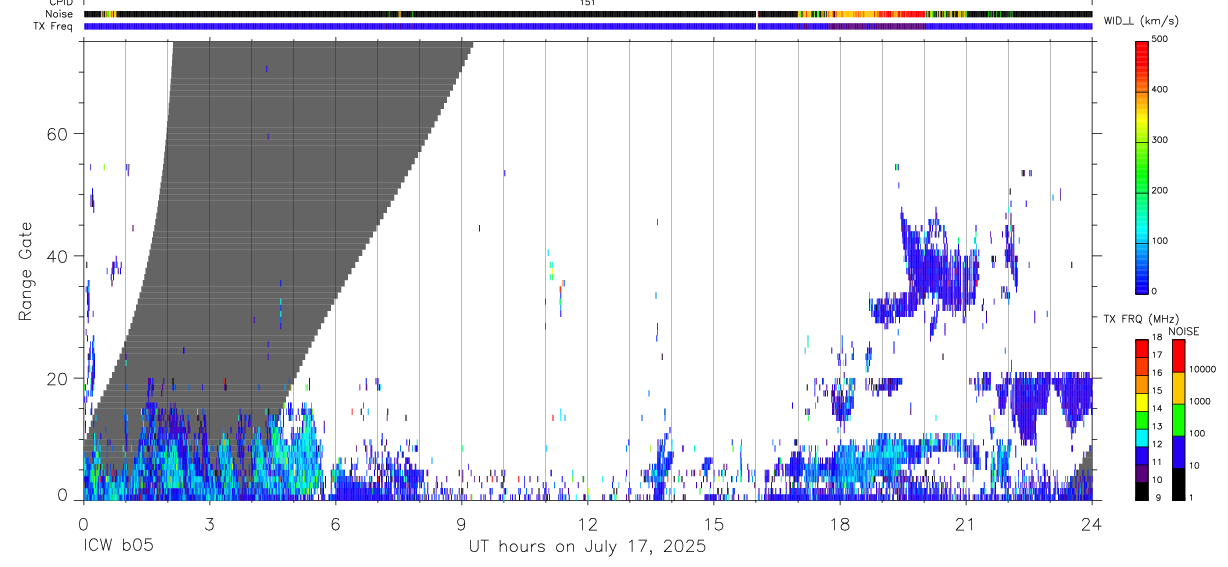The height and width of the screenshot is (567, 1228).
Task: Click the Noise row label
Action: point(61,14)
